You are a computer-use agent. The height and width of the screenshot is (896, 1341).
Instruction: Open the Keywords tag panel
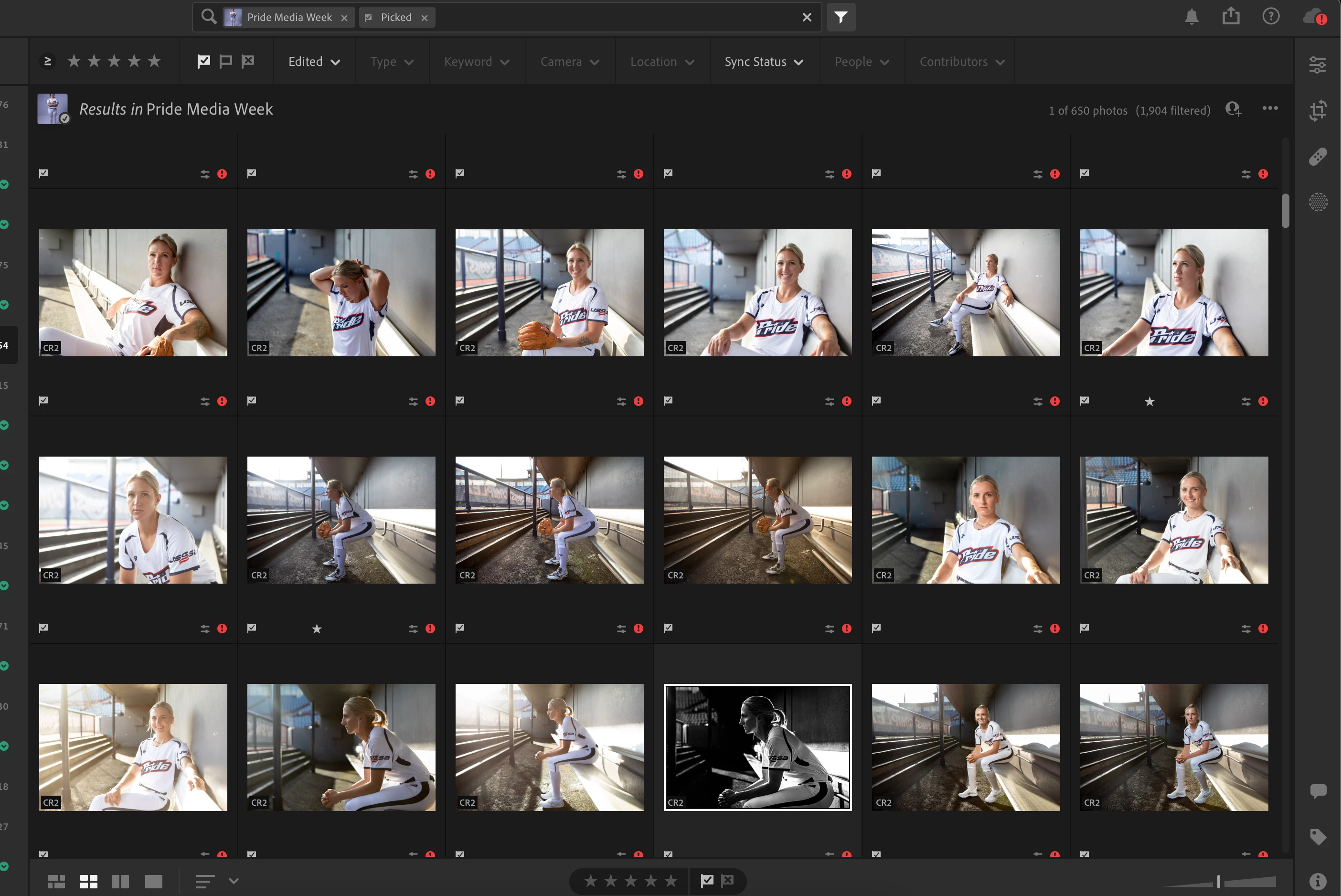tap(1318, 837)
